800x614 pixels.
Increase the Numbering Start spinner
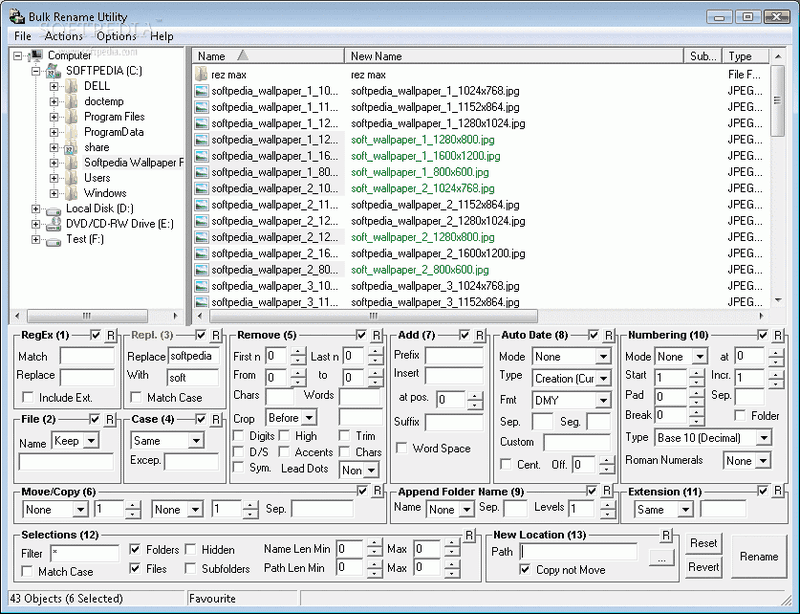tap(696, 374)
